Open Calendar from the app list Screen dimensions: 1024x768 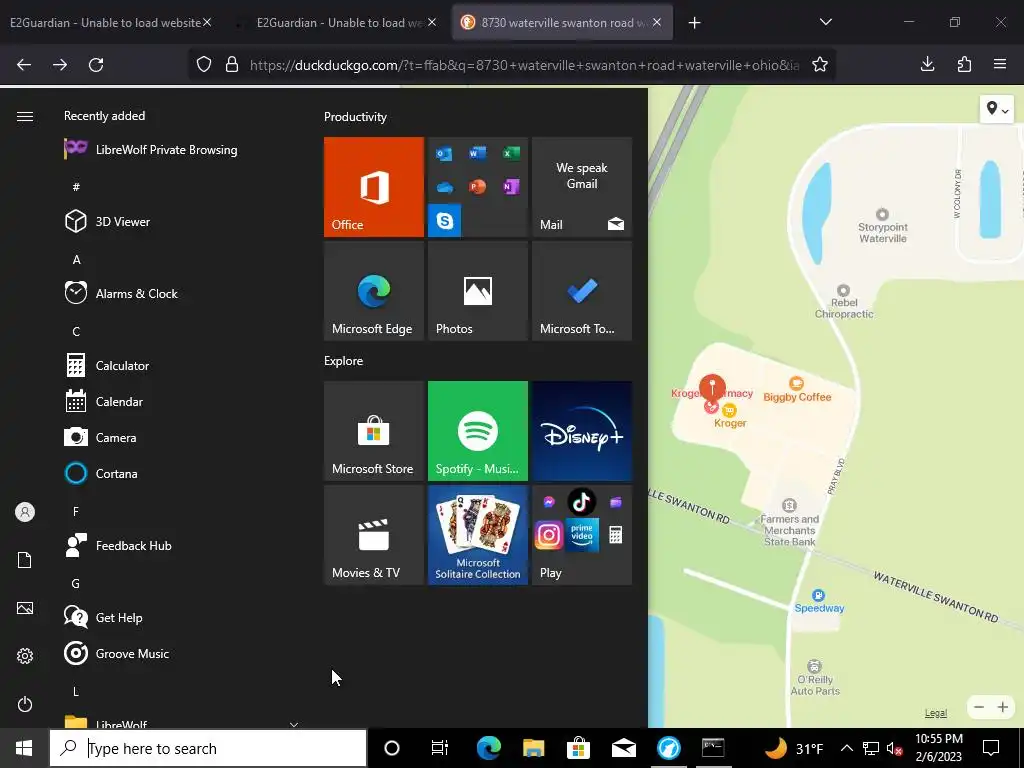click(x=183, y=402)
